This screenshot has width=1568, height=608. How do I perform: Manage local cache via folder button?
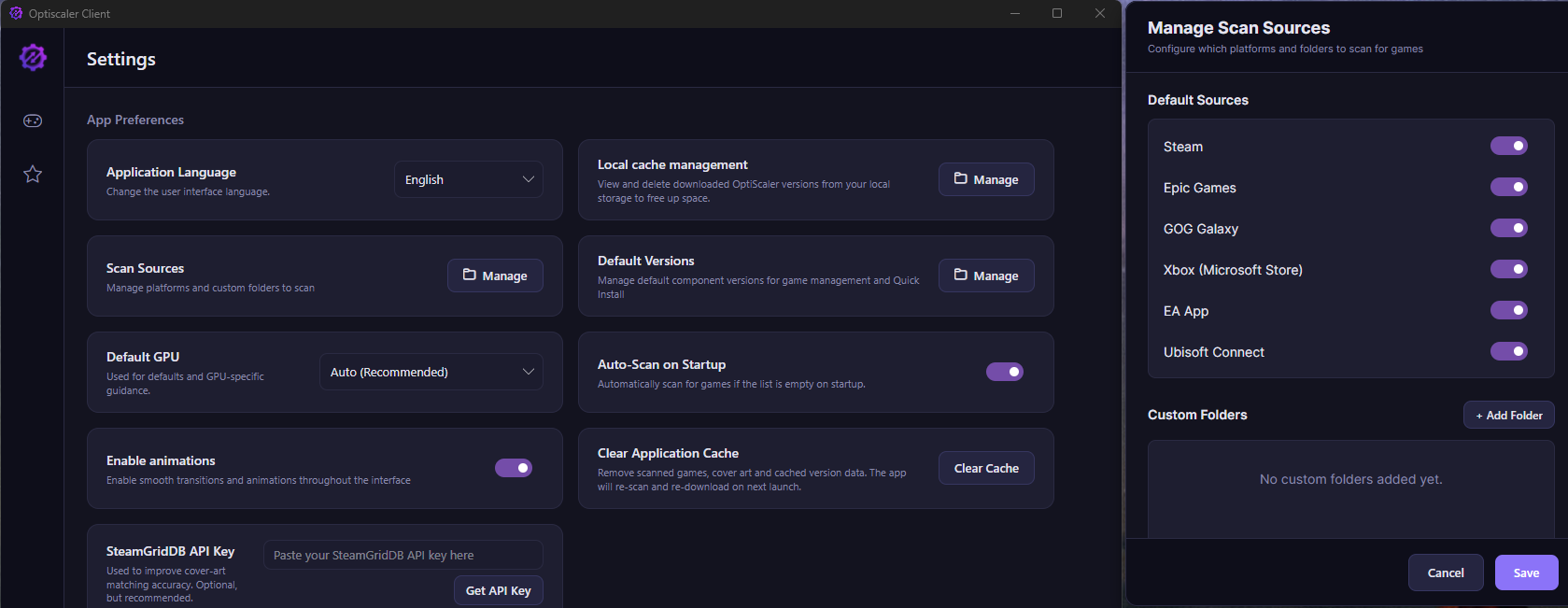coord(986,179)
